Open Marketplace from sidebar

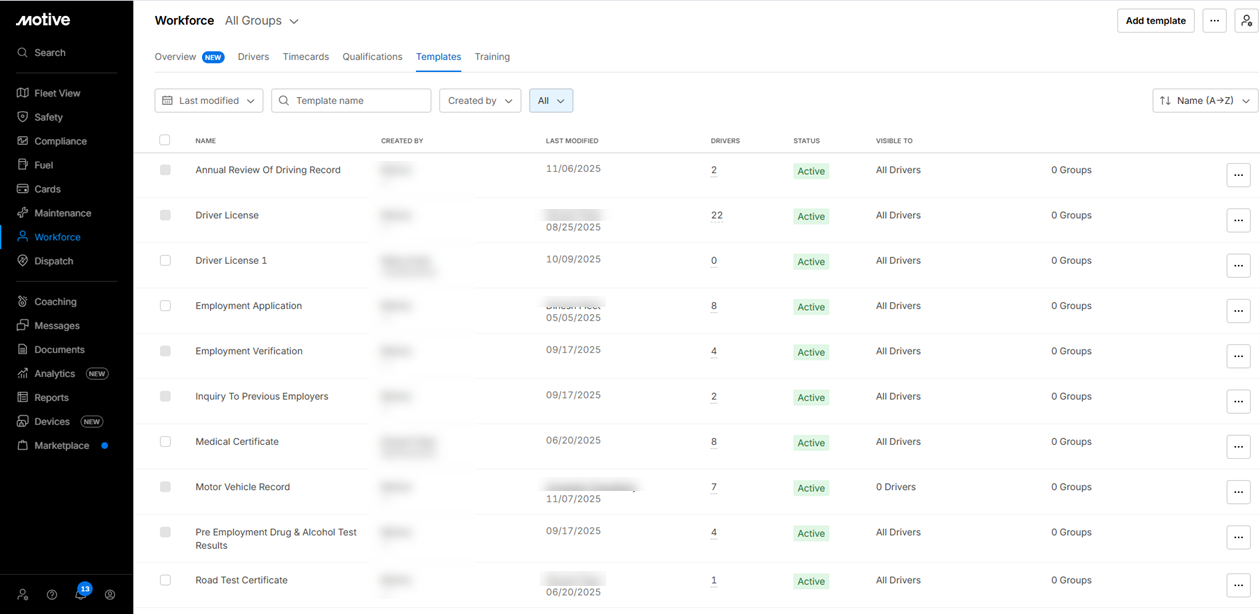click(x=61, y=446)
